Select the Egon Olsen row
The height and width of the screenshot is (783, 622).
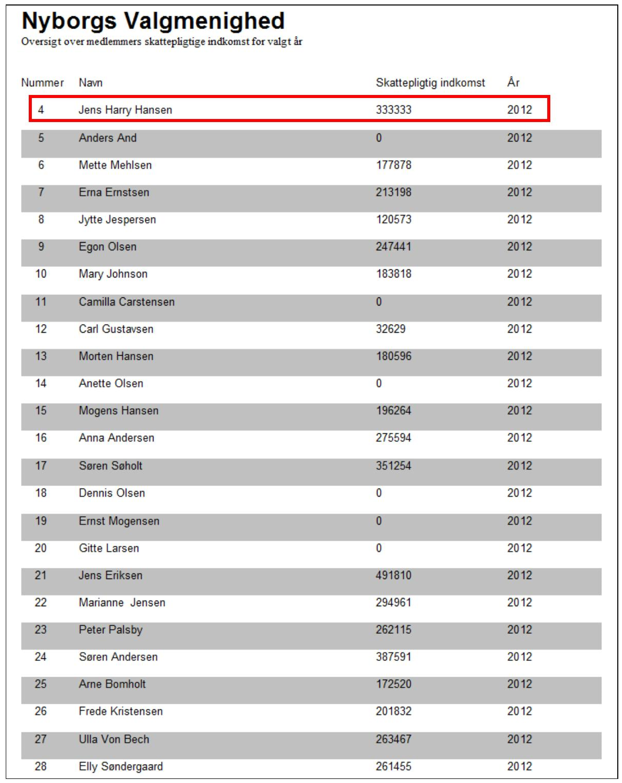(x=311, y=253)
